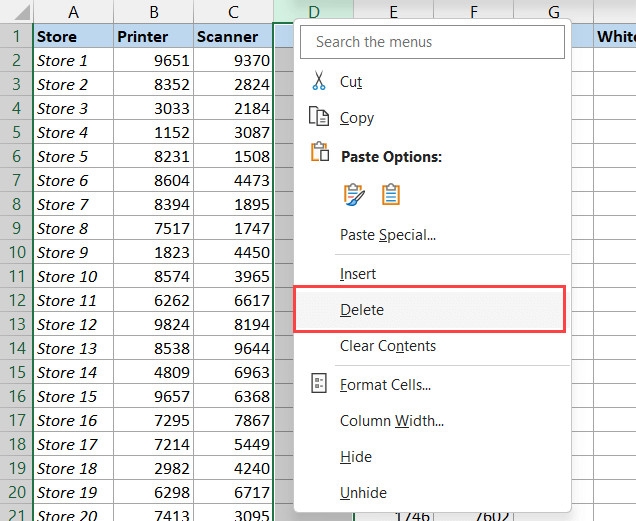Open Paste Special dialog
The height and width of the screenshot is (521, 636).
click(x=432, y=235)
